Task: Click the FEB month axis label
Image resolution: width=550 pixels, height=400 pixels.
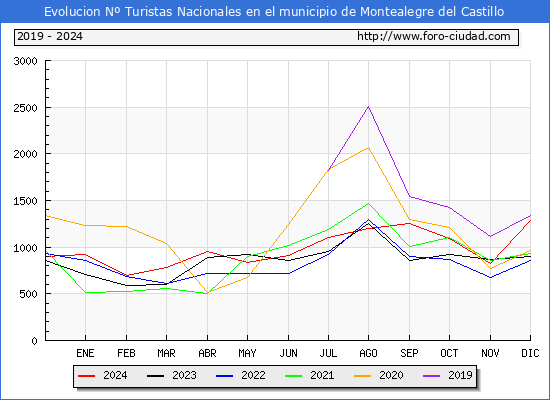Action: point(126,353)
